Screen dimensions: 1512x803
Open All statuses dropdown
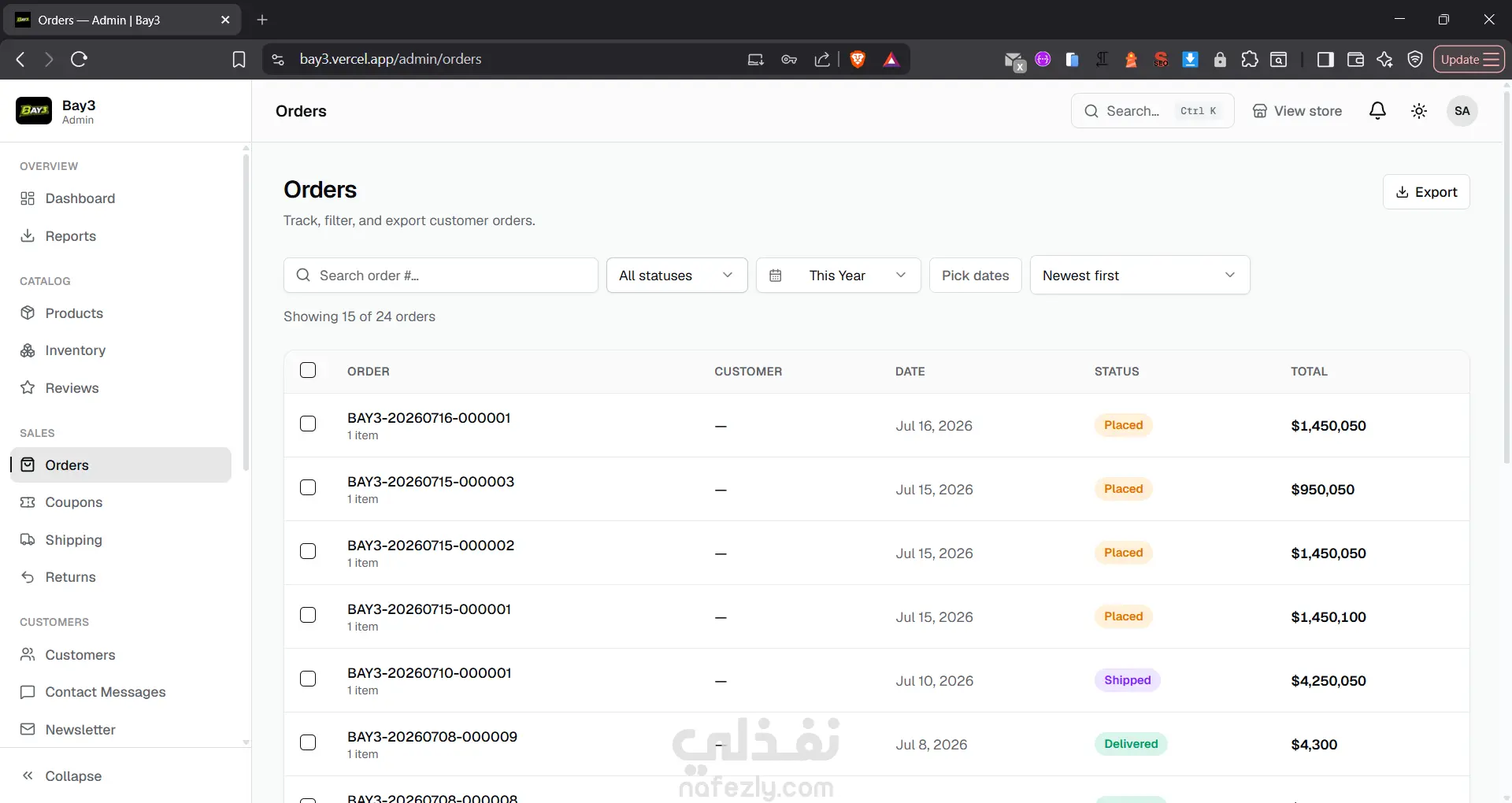676,276
